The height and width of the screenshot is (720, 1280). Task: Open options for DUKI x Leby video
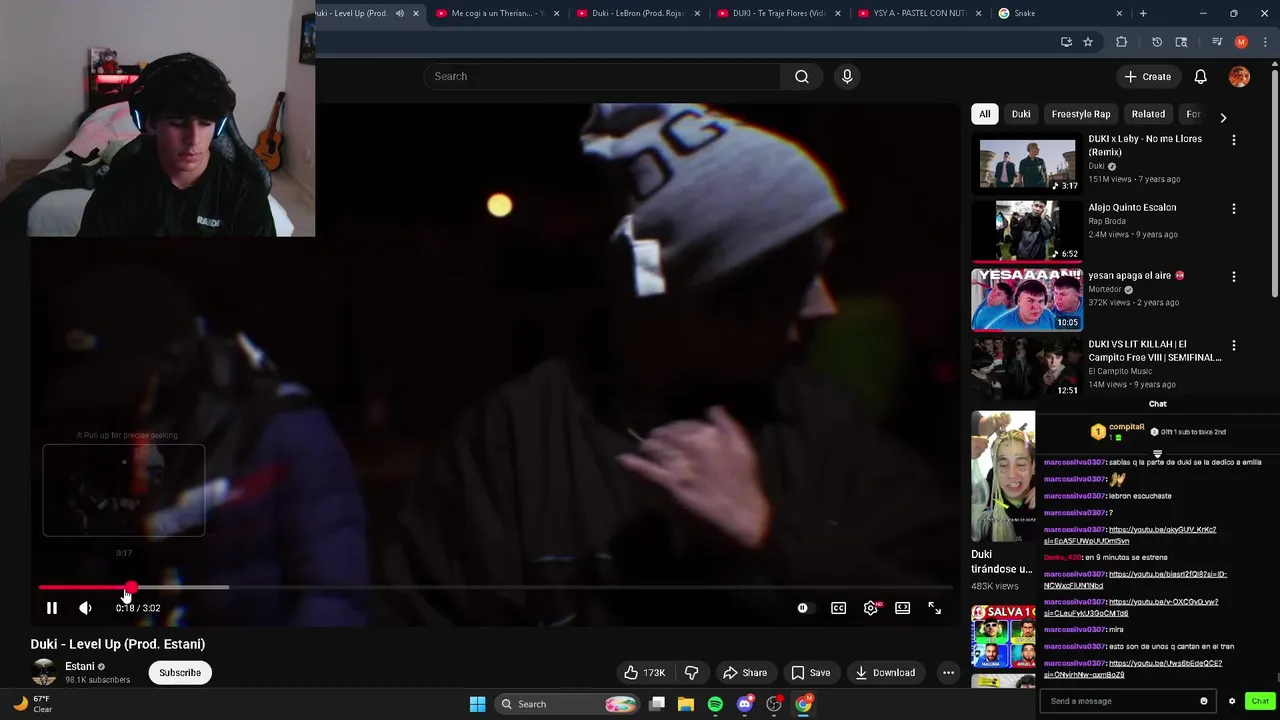click(1233, 140)
